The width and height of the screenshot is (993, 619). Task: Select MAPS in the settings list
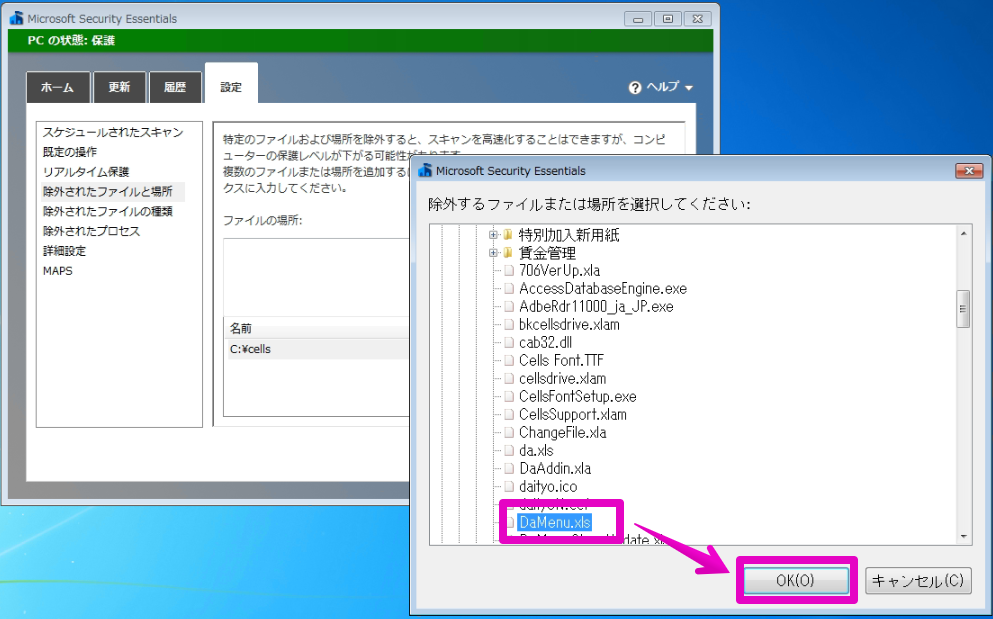[x=58, y=271]
